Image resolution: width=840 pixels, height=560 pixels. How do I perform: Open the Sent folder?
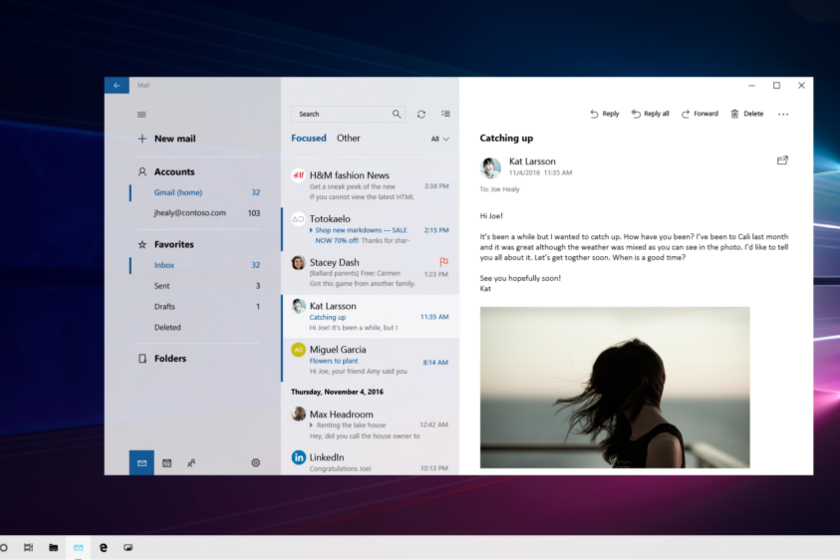tap(195, 286)
